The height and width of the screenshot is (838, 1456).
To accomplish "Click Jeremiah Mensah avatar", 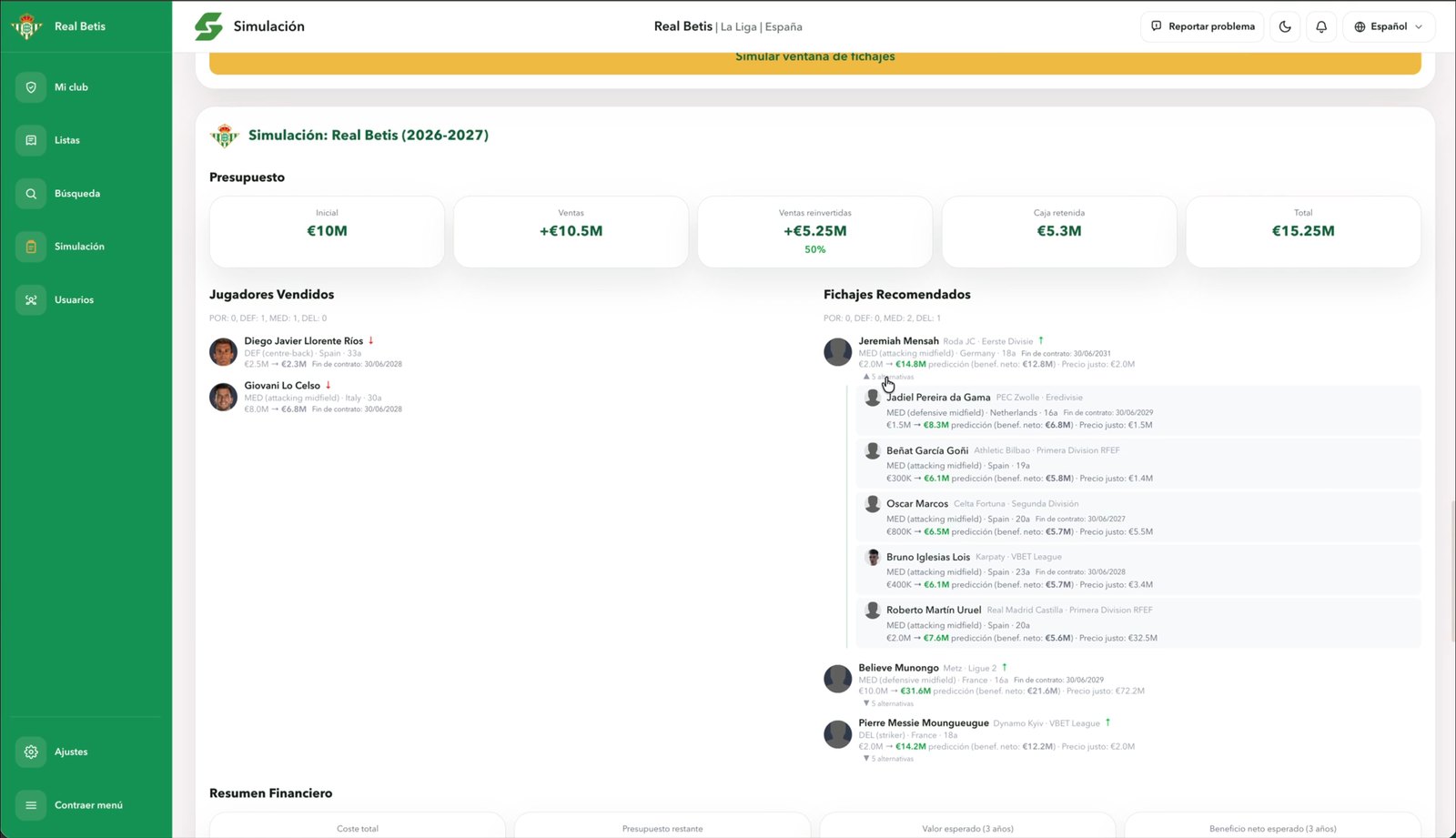I will 837,352.
